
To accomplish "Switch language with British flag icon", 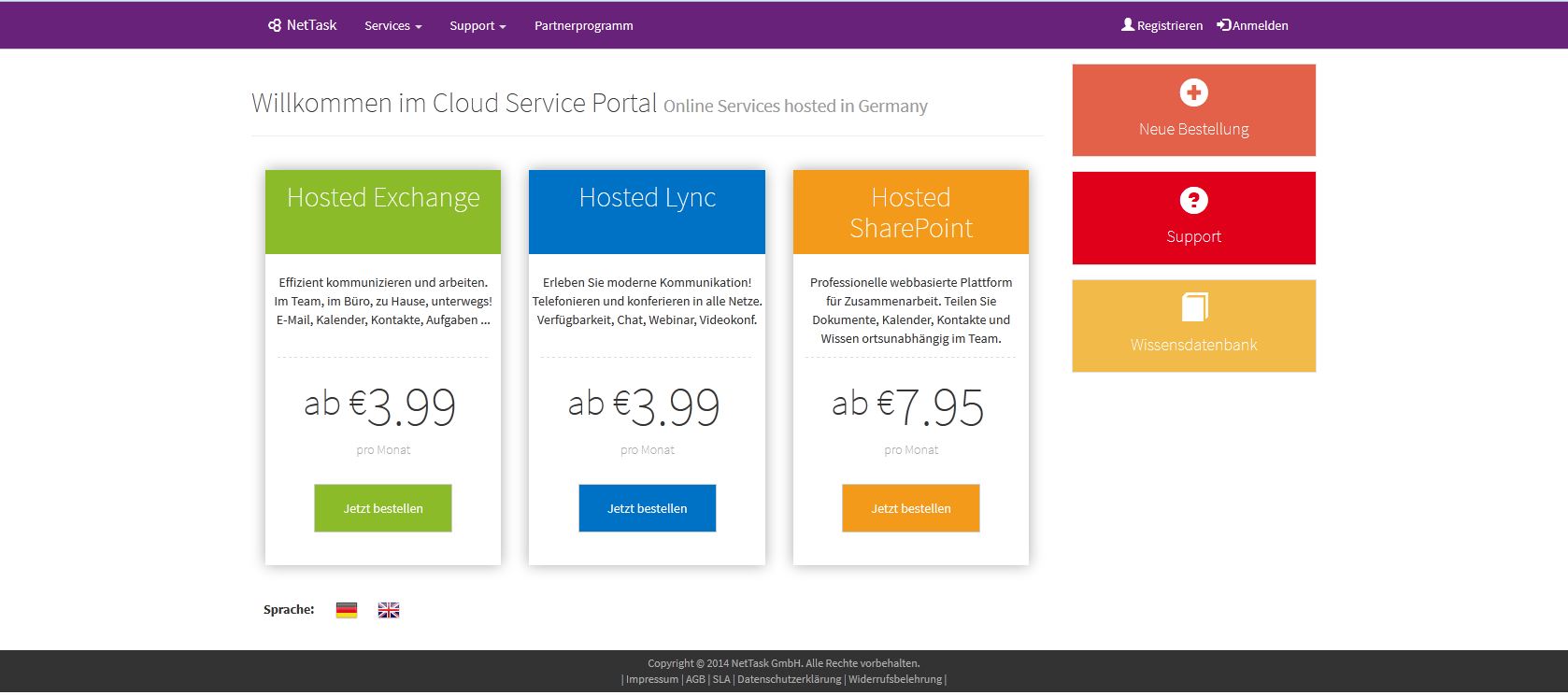I will click(389, 610).
